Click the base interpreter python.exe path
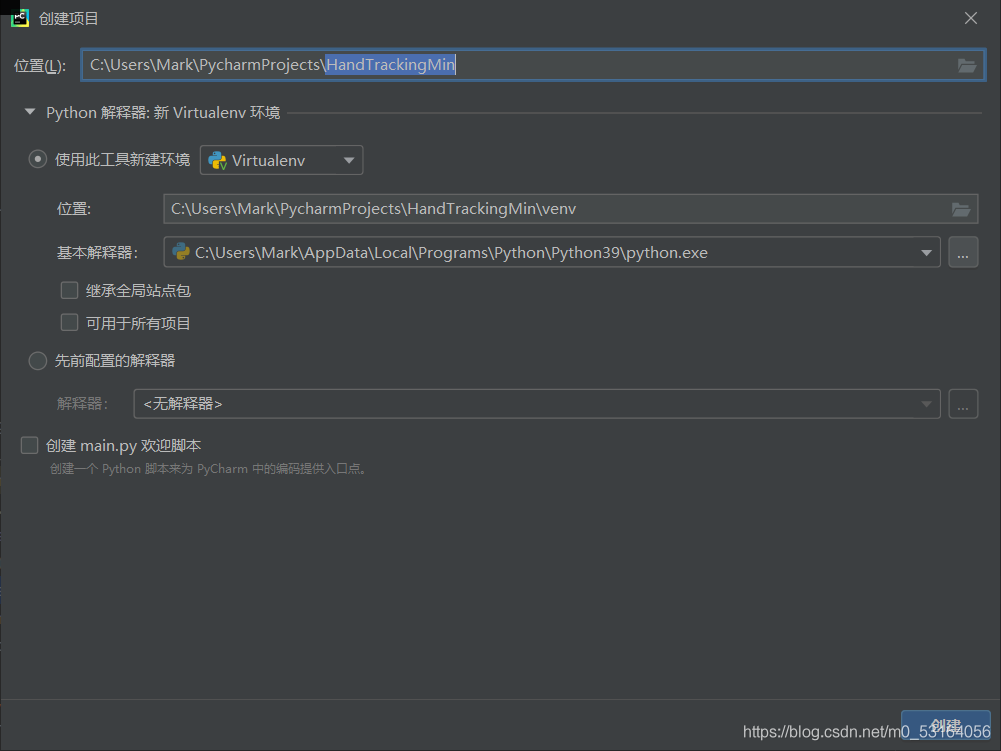Screen dimensions: 1001x751 [x=451, y=253]
